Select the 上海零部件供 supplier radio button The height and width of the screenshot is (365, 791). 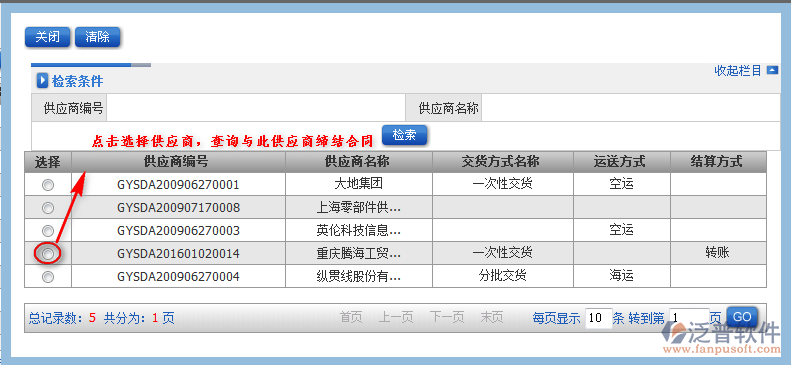tap(47, 208)
